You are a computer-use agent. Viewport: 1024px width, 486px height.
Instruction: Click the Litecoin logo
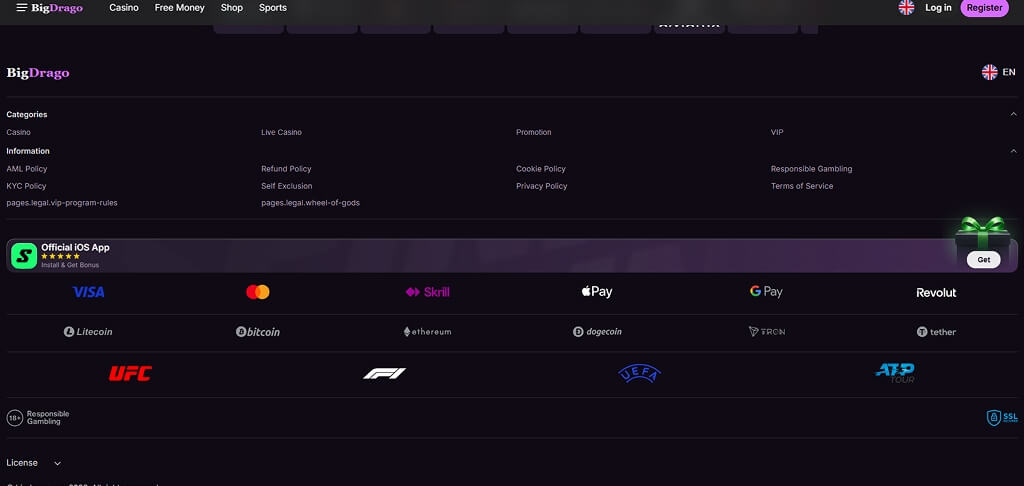pos(88,332)
